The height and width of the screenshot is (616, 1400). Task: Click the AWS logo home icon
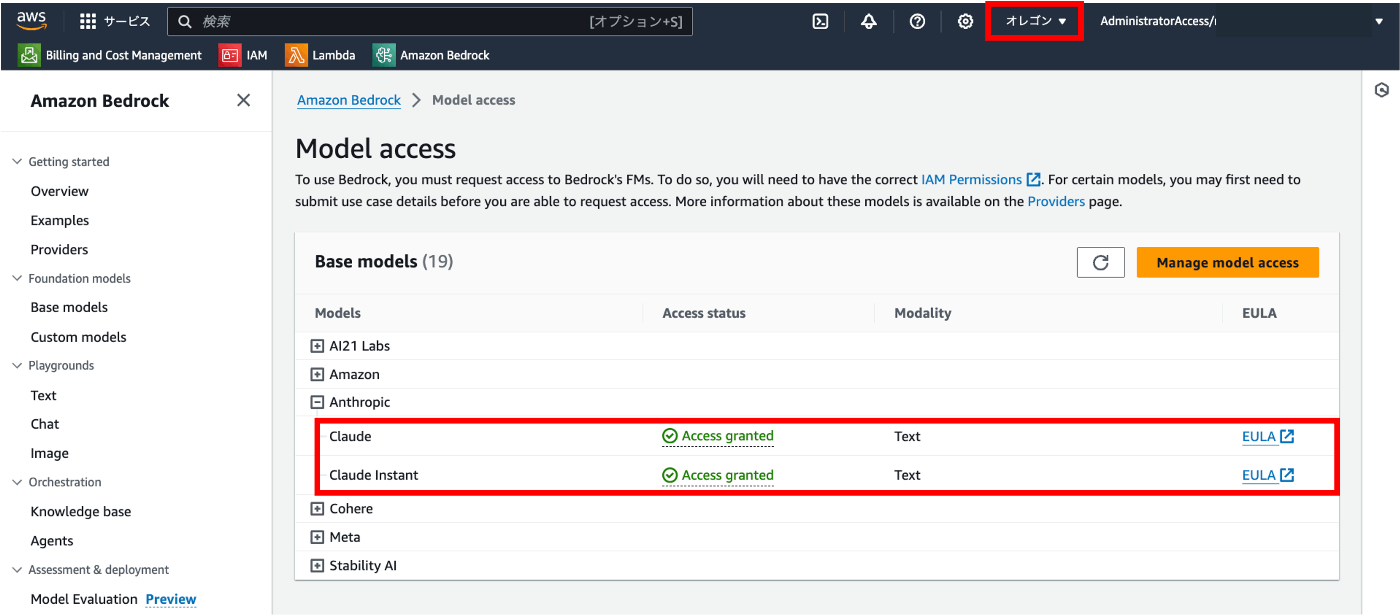tap(32, 20)
